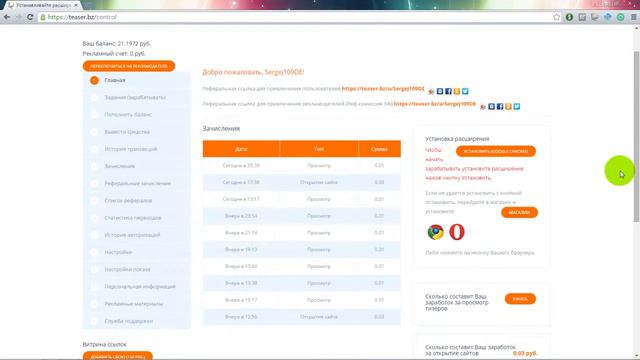Click the Google Chrome browser icon
This screenshot has width=640, height=360.
[x=436, y=232]
